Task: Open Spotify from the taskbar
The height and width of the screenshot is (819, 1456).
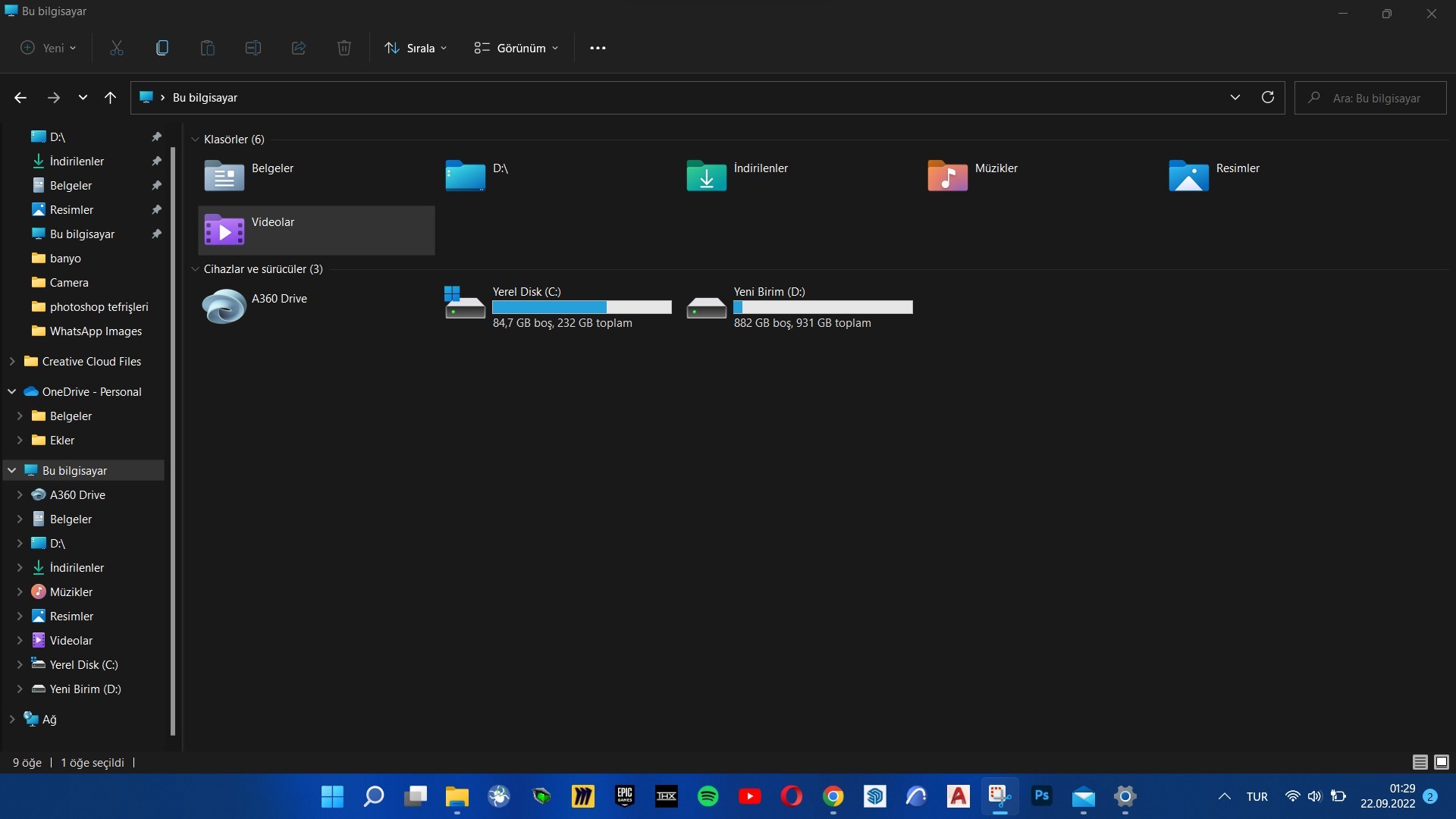Action: click(708, 796)
